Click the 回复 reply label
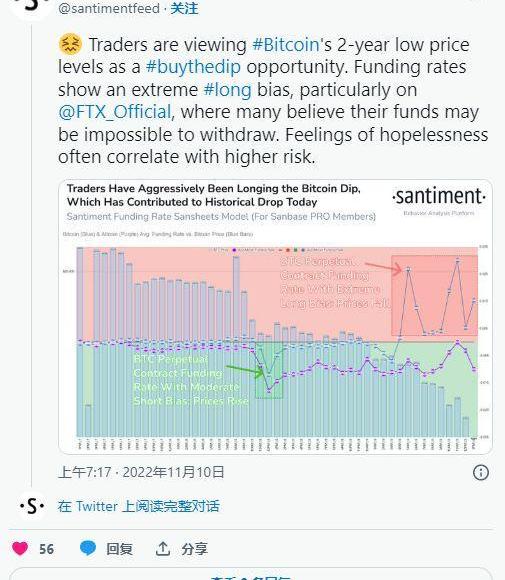The width and height of the screenshot is (505, 580). click(119, 549)
